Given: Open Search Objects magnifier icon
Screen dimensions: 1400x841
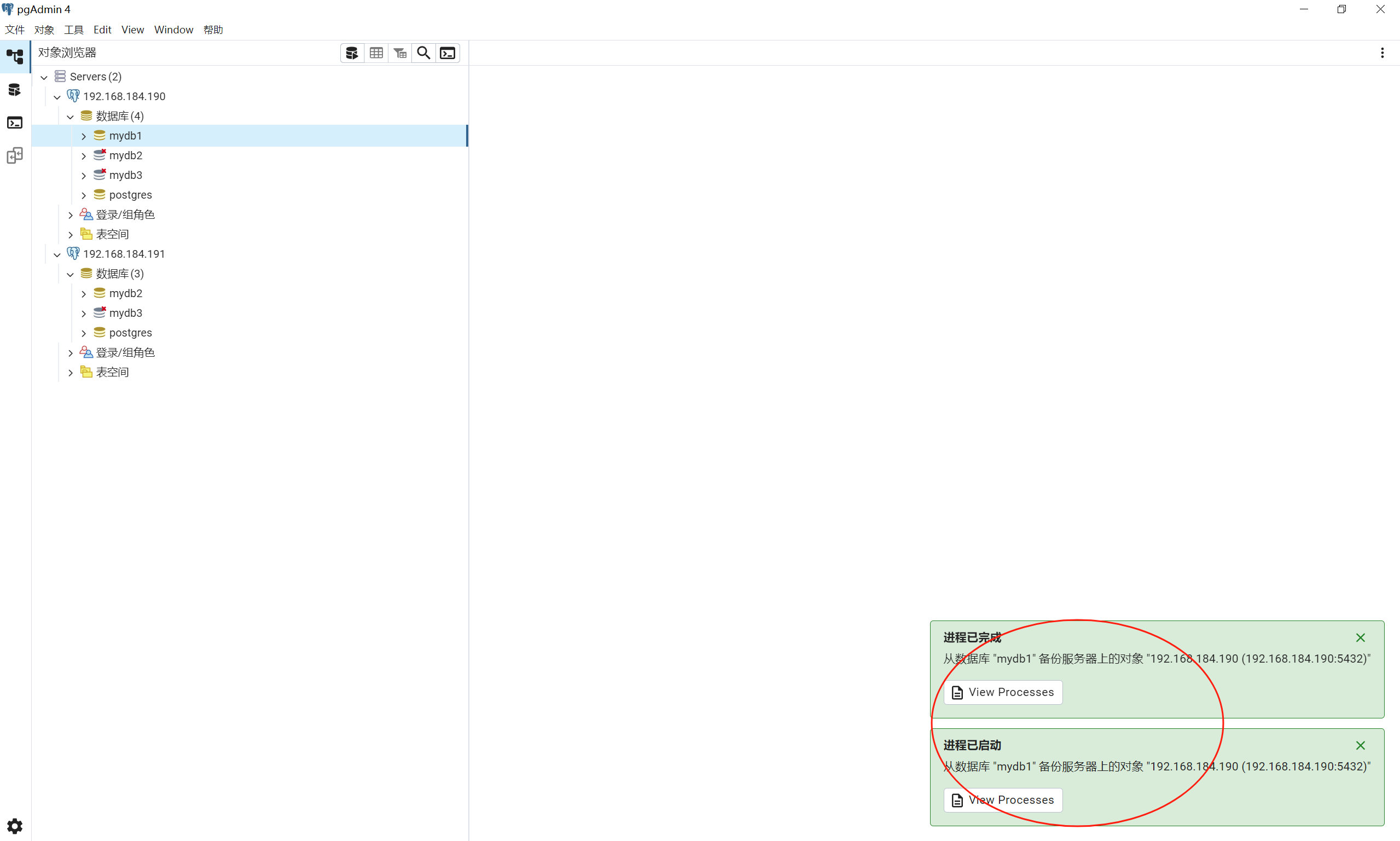Looking at the screenshot, I should click(x=423, y=53).
